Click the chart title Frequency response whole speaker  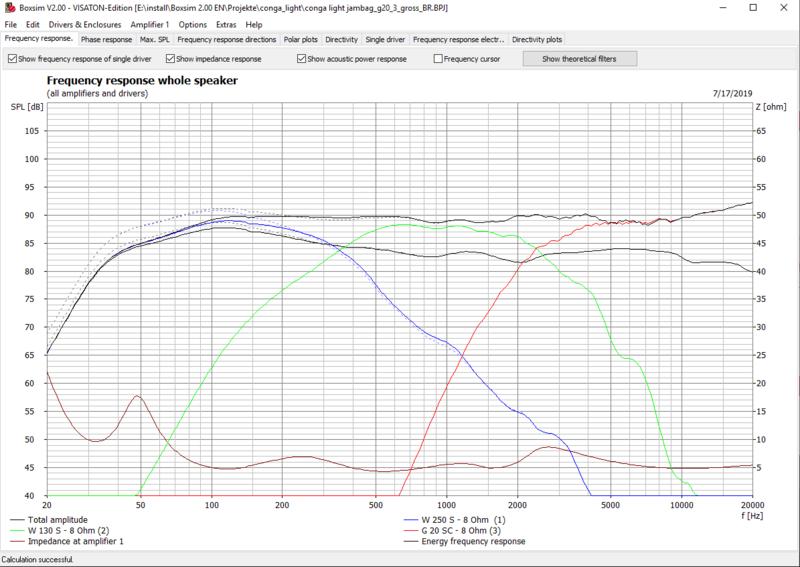click(142, 80)
